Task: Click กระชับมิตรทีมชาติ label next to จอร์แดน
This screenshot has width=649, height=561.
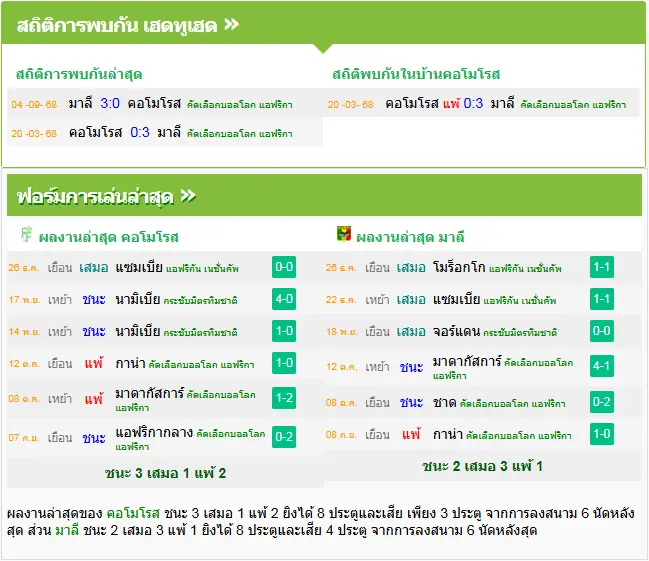Action: (520, 332)
